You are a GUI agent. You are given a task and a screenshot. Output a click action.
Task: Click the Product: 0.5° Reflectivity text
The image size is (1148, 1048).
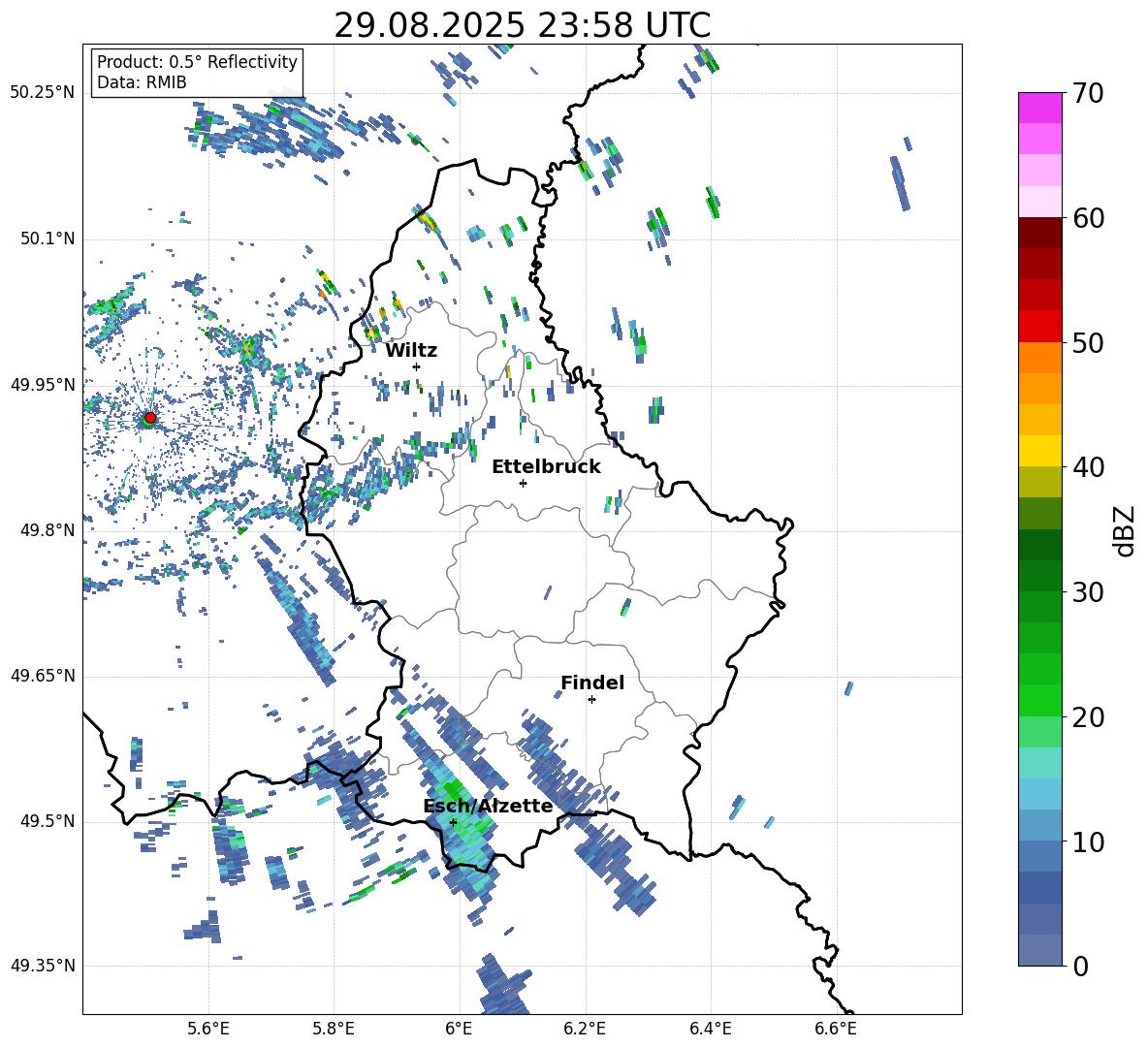pyautogui.click(x=197, y=62)
